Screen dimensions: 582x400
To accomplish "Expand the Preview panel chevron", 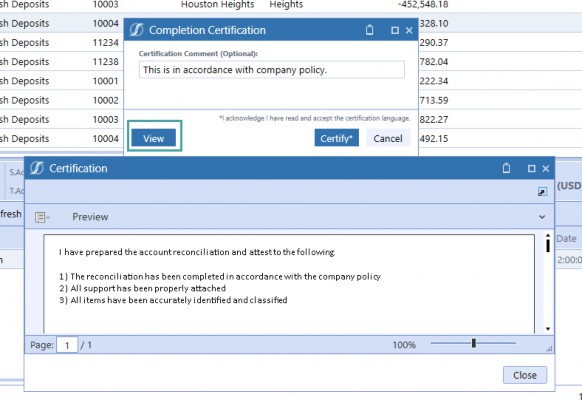I will point(542,217).
